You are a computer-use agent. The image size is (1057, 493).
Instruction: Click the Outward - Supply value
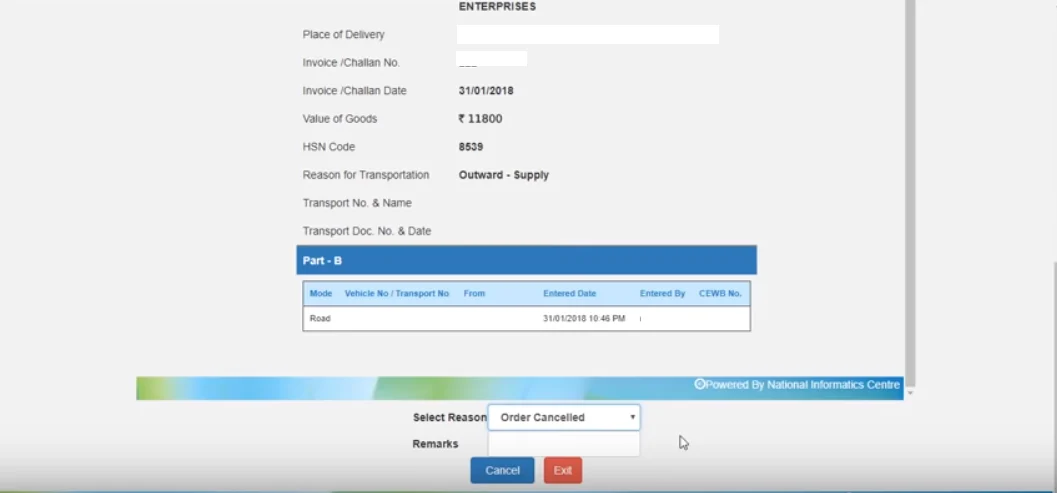point(504,175)
